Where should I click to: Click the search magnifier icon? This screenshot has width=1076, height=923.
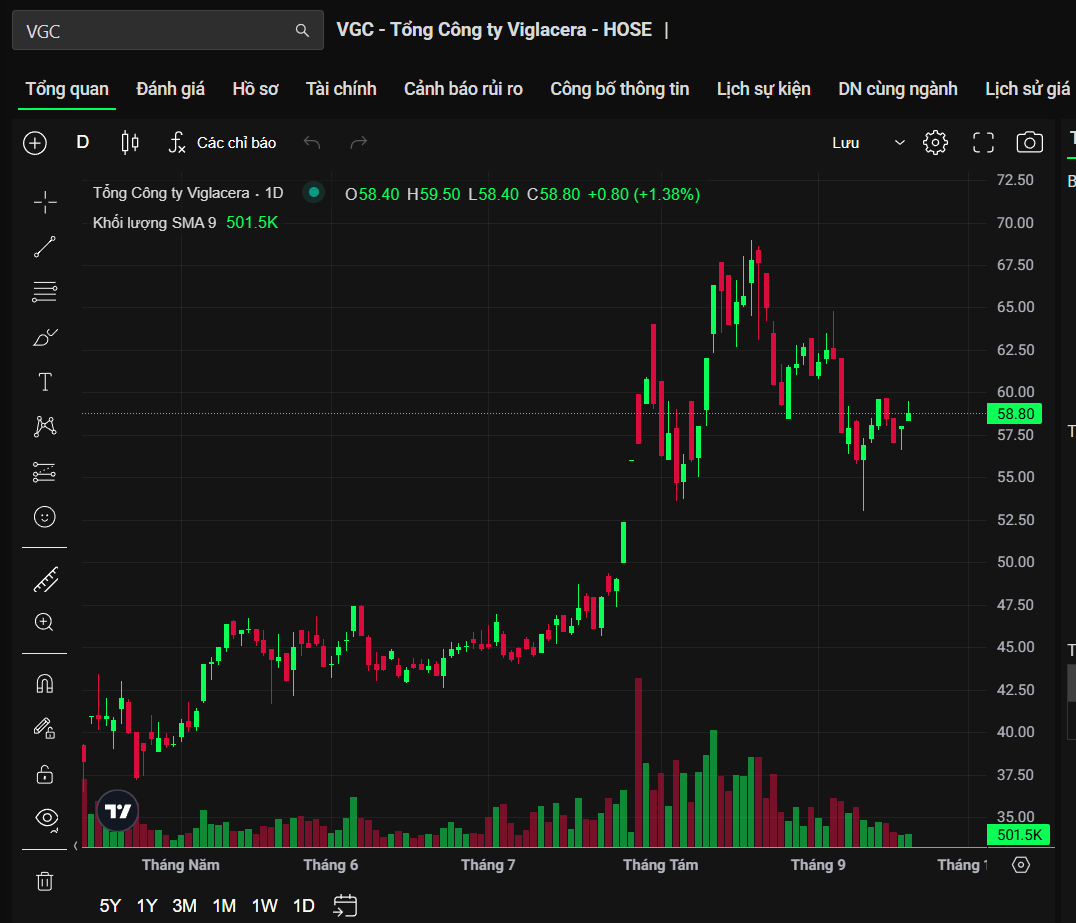(x=302, y=30)
